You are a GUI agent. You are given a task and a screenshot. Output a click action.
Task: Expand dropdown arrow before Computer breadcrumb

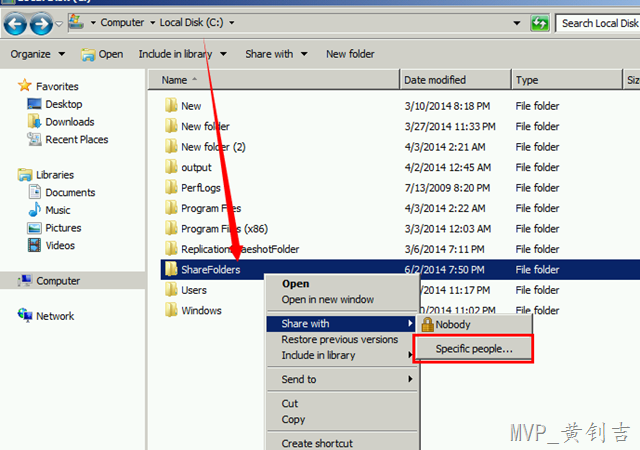click(93, 22)
